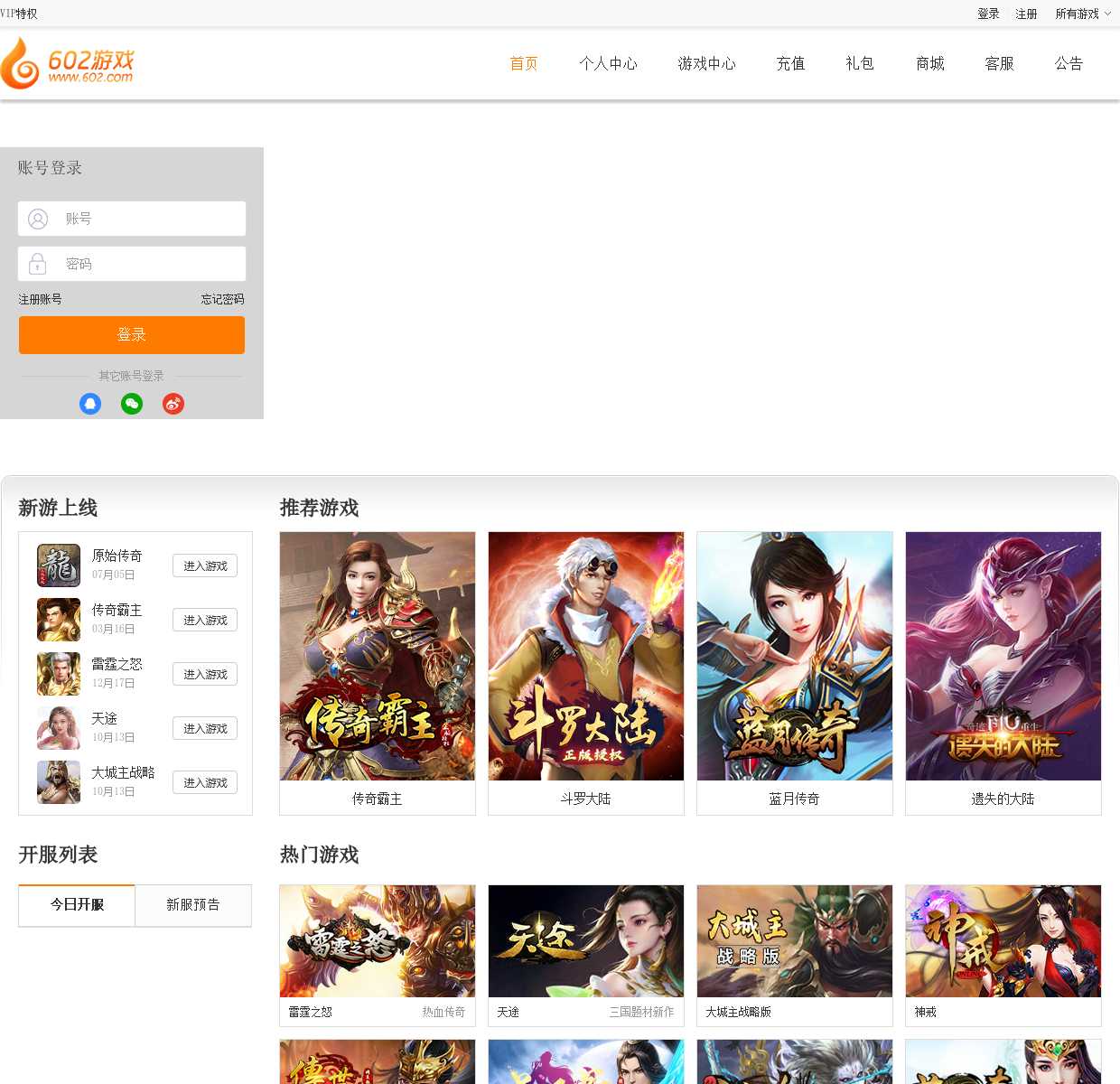Click the 天途 small list icon

coord(59,728)
